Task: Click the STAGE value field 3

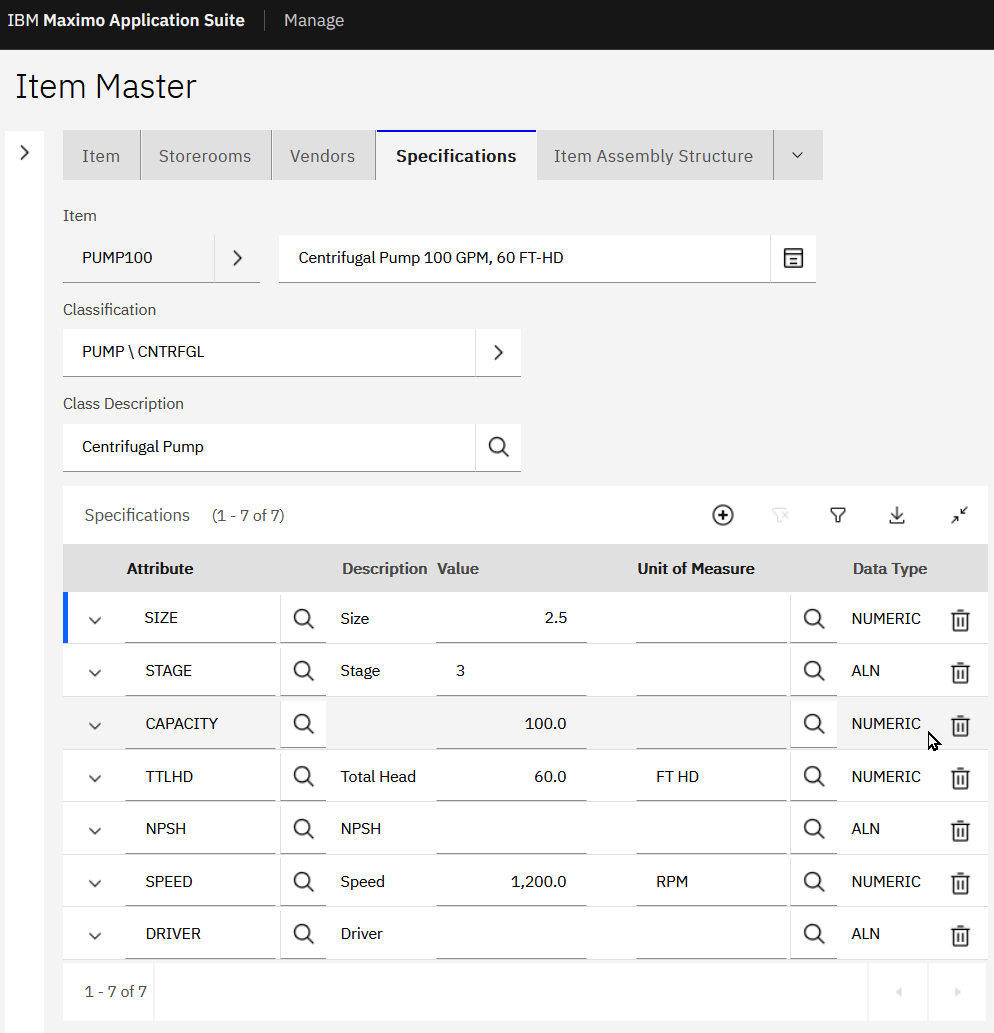Action: [511, 671]
